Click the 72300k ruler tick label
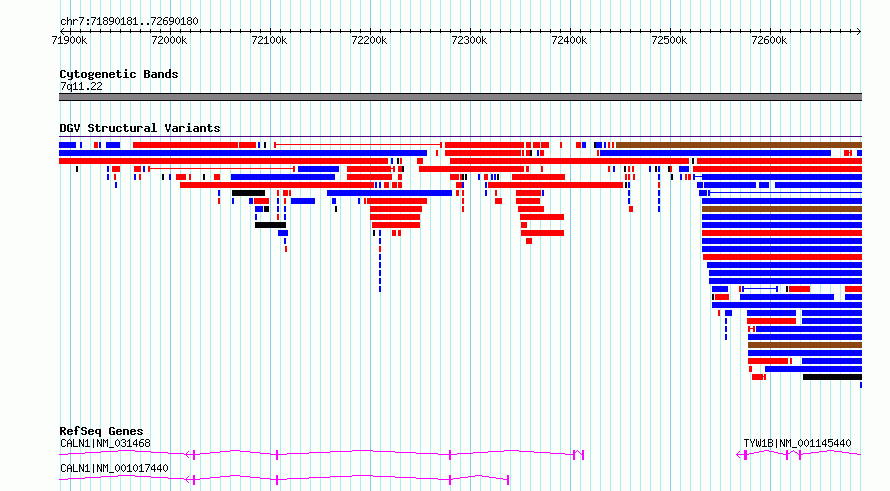The height and width of the screenshot is (491, 890). coord(469,41)
